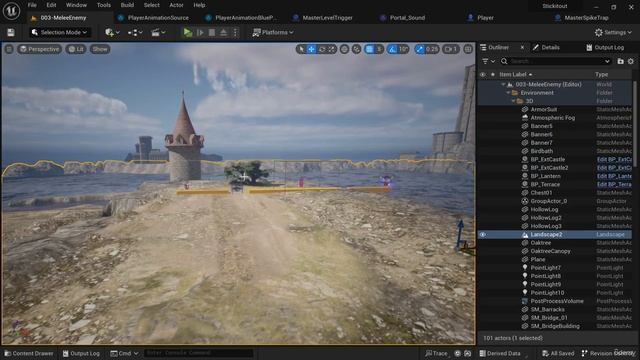The width and height of the screenshot is (640, 360).
Task: Click the Edit BP_Terrace blueprint link
Action: point(614,184)
